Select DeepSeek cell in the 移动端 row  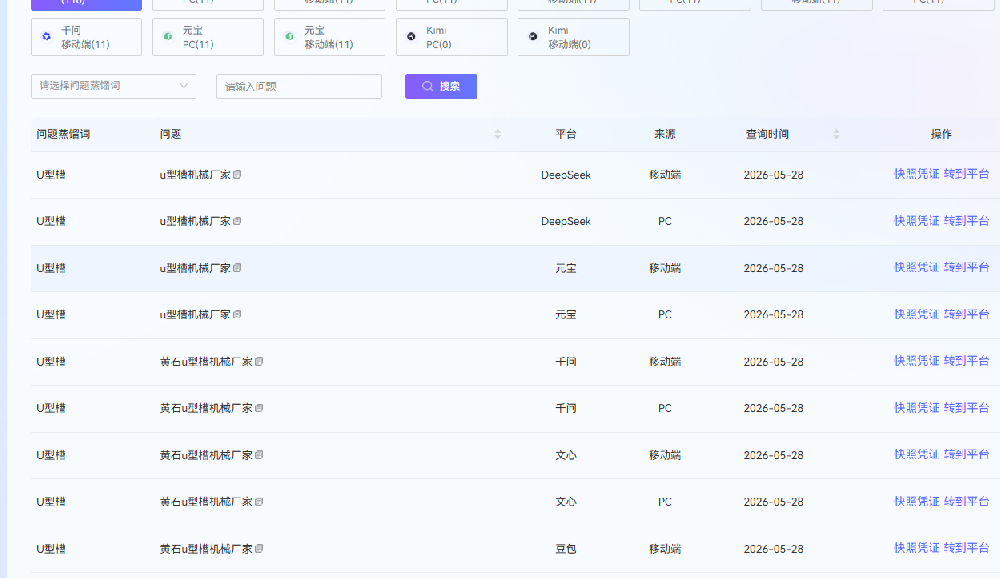point(566,175)
